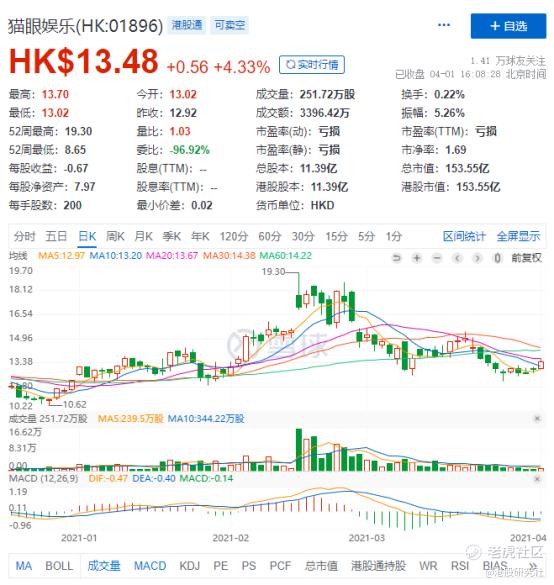Close the MACD indicator panel
Viewport: 554px width, 585px height.
point(537,479)
